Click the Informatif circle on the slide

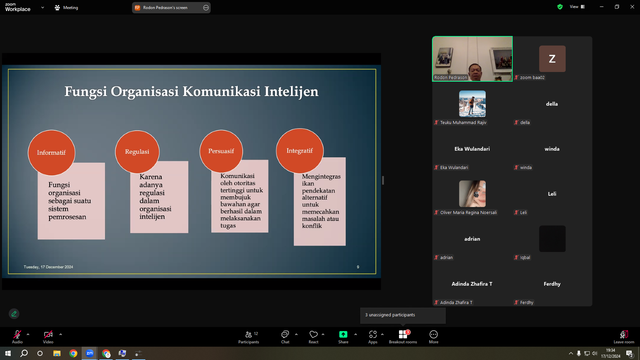coord(51,153)
